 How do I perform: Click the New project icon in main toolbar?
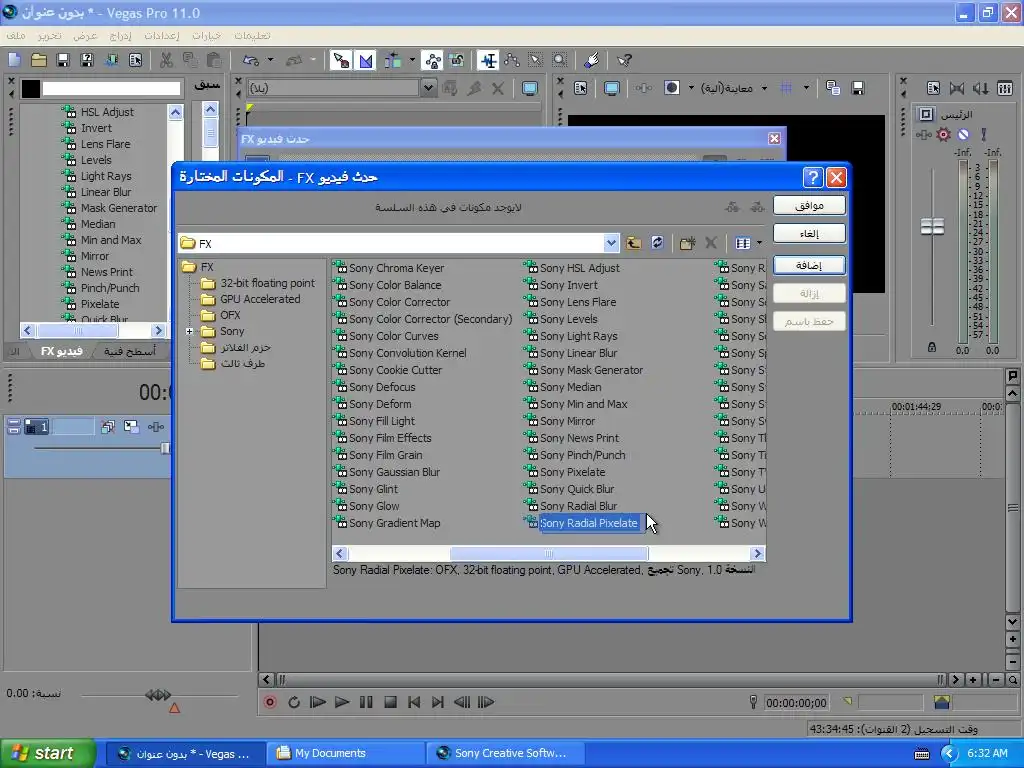14,60
